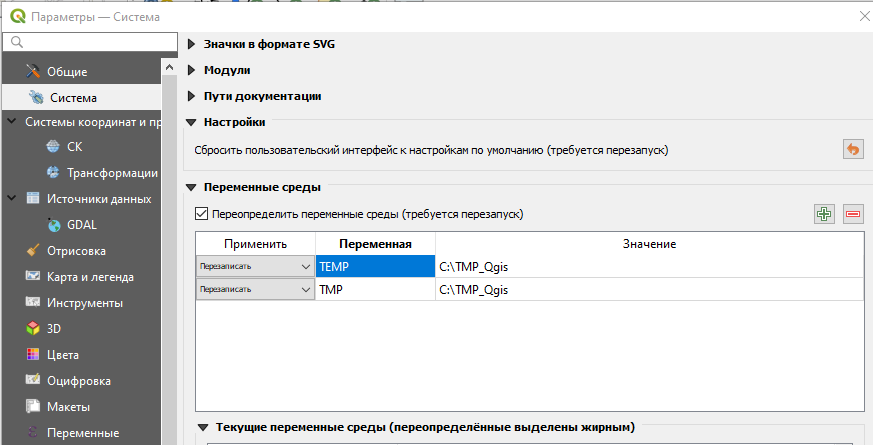Open the GDAL settings page
873x445 pixels.
pos(82,225)
